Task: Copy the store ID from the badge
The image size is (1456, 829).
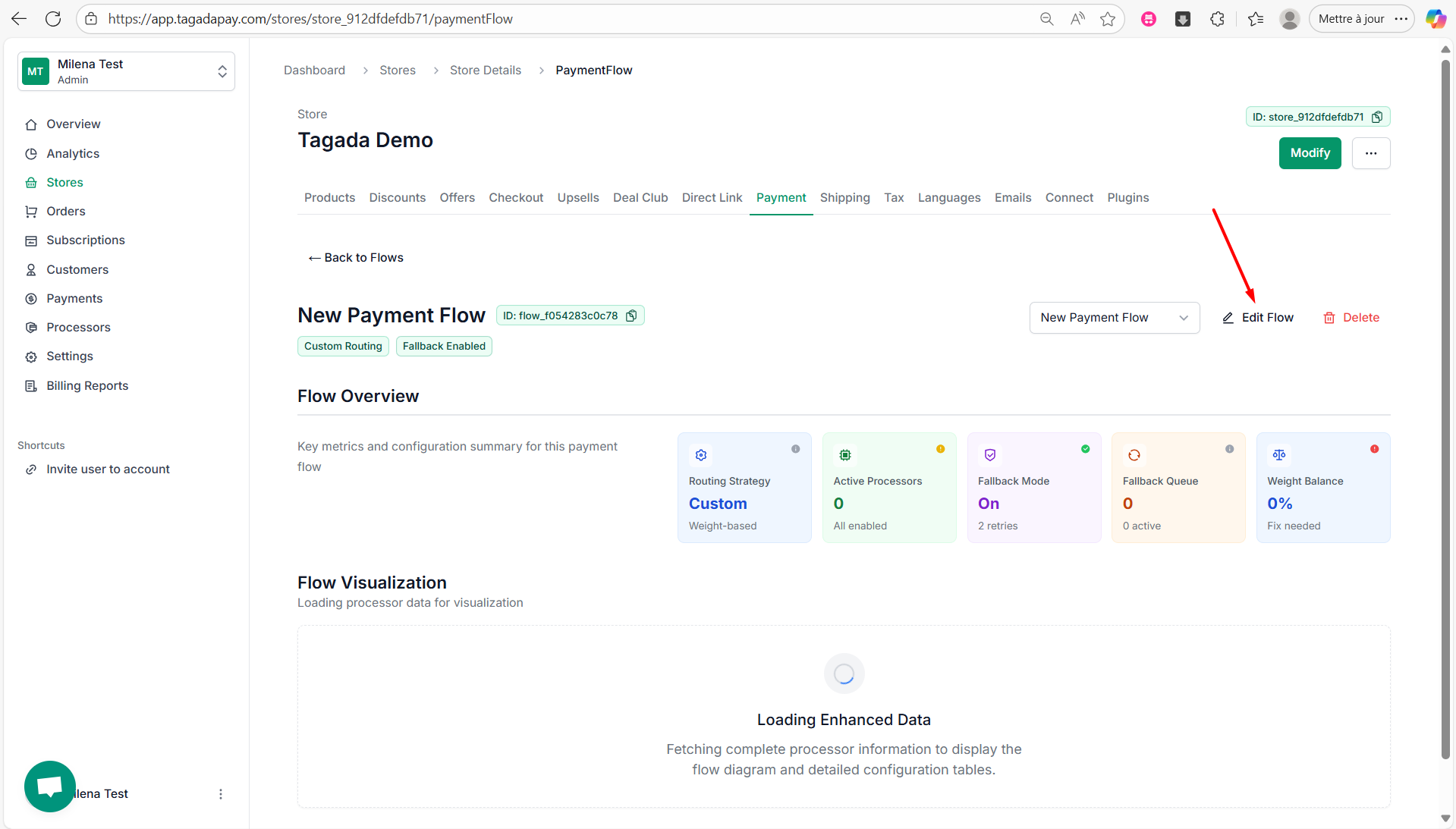Action: point(1377,117)
